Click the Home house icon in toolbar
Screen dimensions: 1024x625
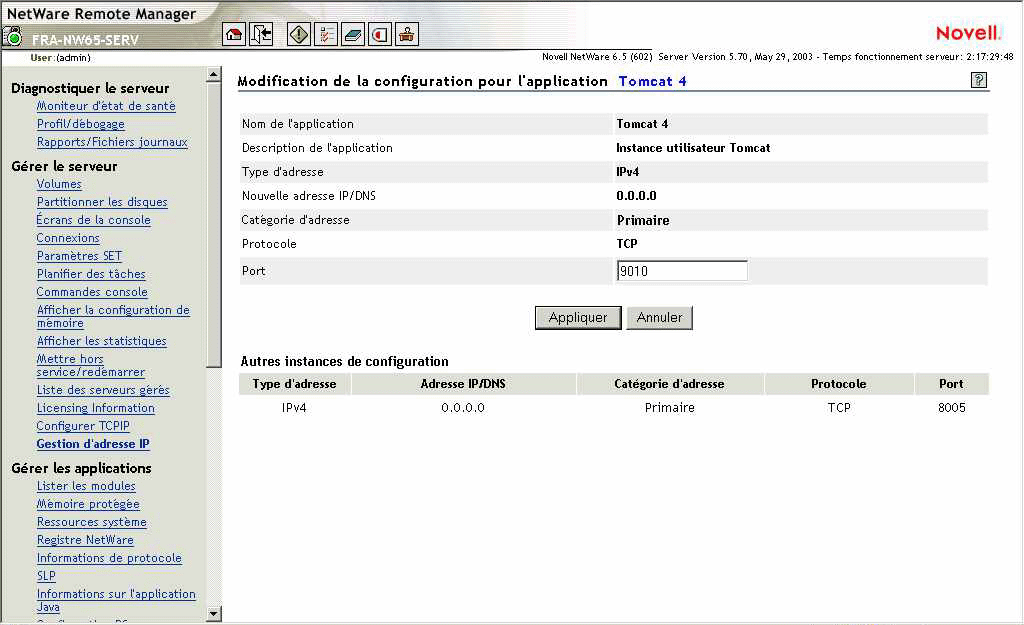pos(234,34)
